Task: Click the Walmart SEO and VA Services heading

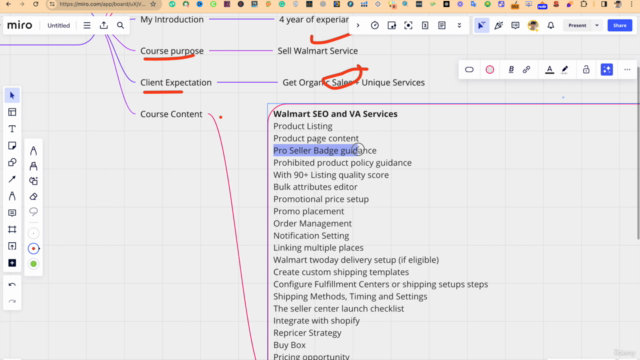Action: (335, 114)
